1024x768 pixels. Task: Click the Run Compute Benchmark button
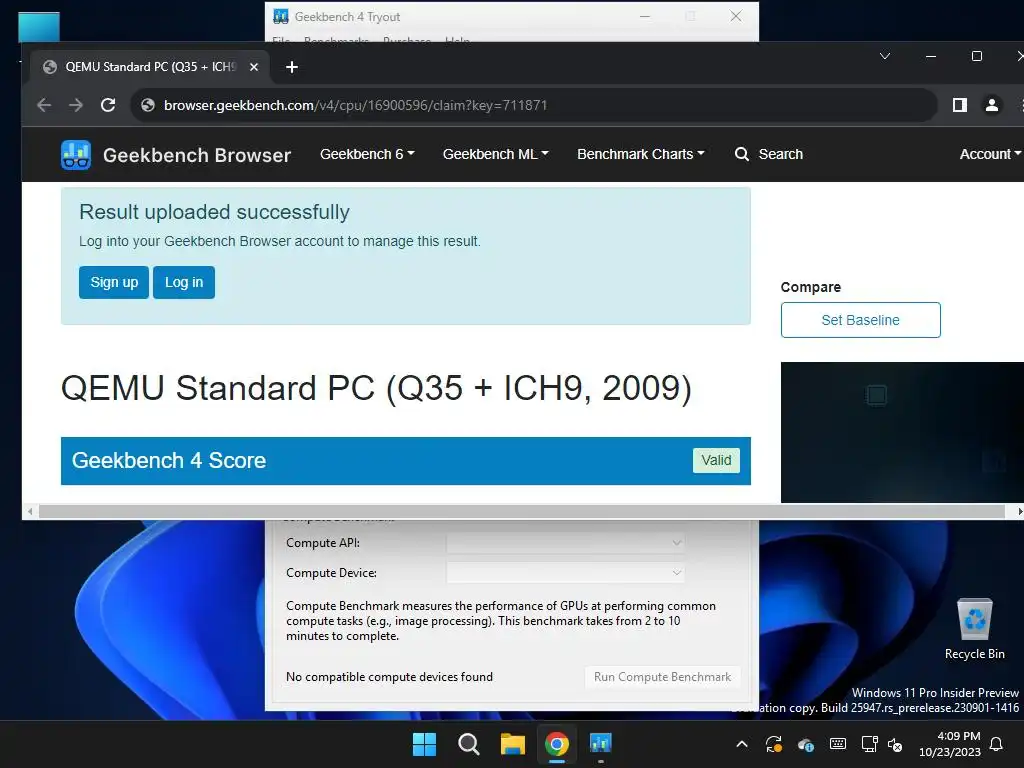[662, 677]
